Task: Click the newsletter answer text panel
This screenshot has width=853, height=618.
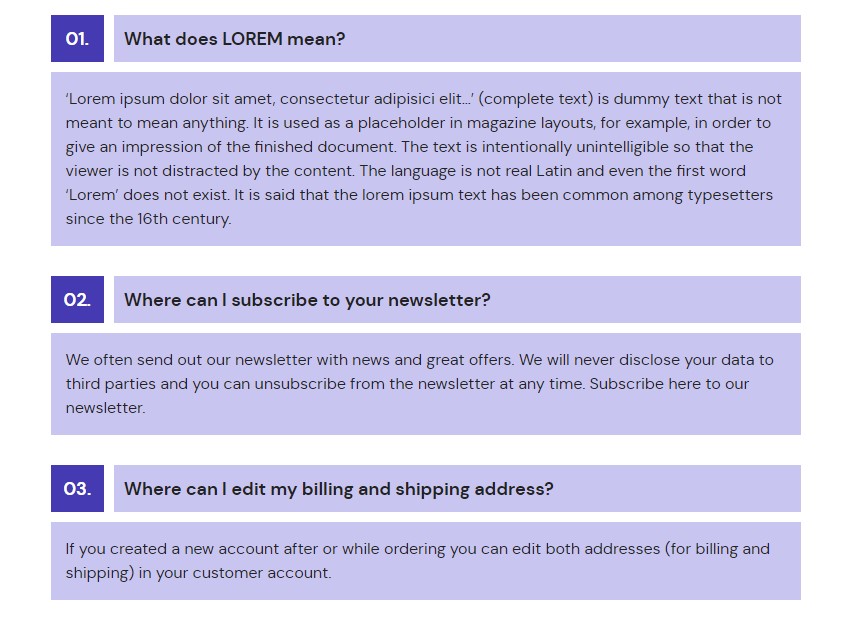Action: tap(426, 384)
